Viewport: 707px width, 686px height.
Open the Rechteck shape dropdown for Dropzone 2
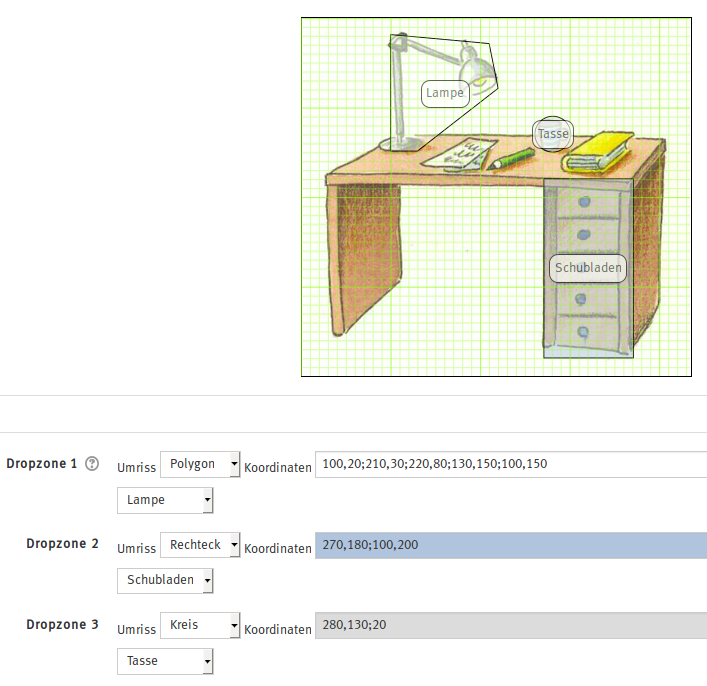(200, 545)
